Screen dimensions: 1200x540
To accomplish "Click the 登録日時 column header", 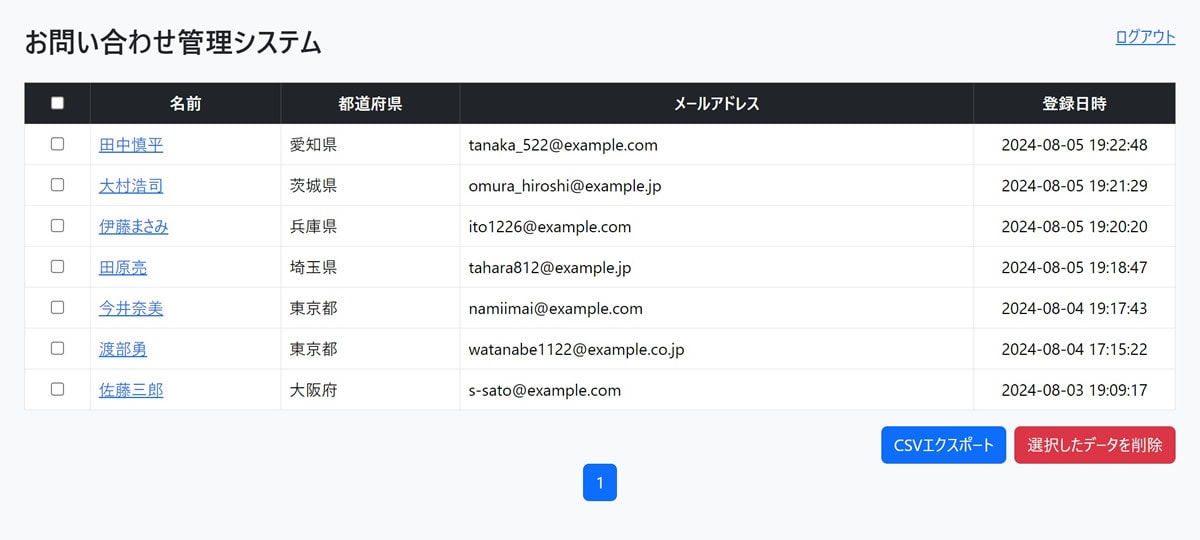I will 1074,103.
